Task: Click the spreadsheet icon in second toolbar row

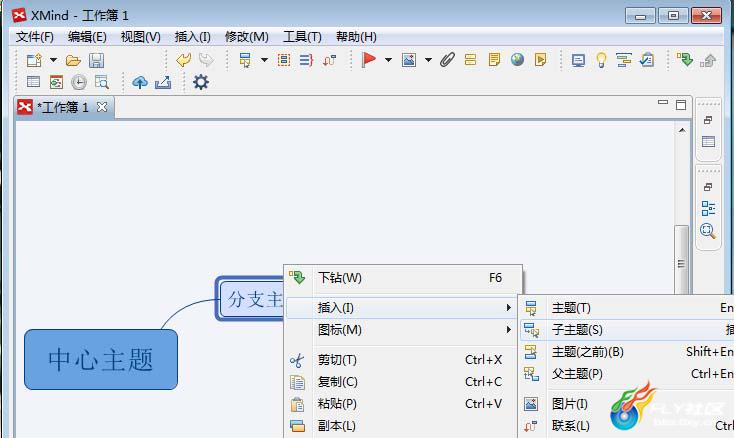Action: pyautogui.click(x=33, y=82)
